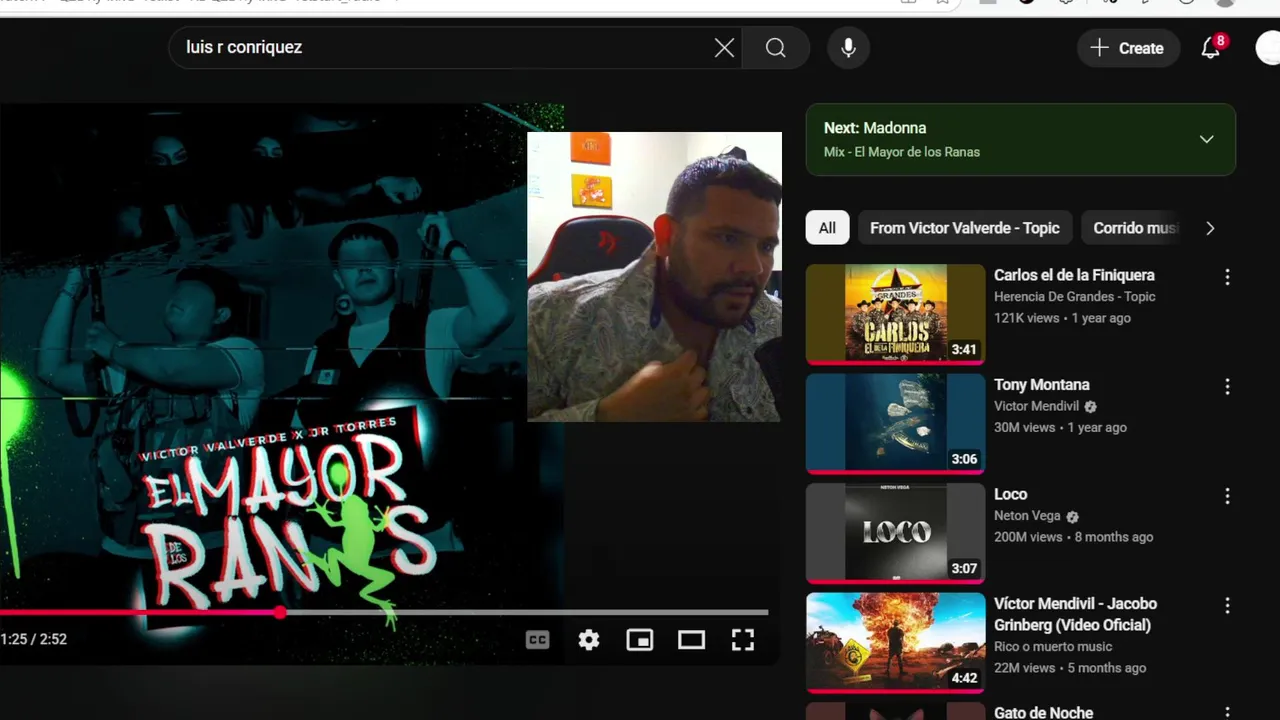Enter full screen mode
1280x720 pixels.
coord(743,640)
